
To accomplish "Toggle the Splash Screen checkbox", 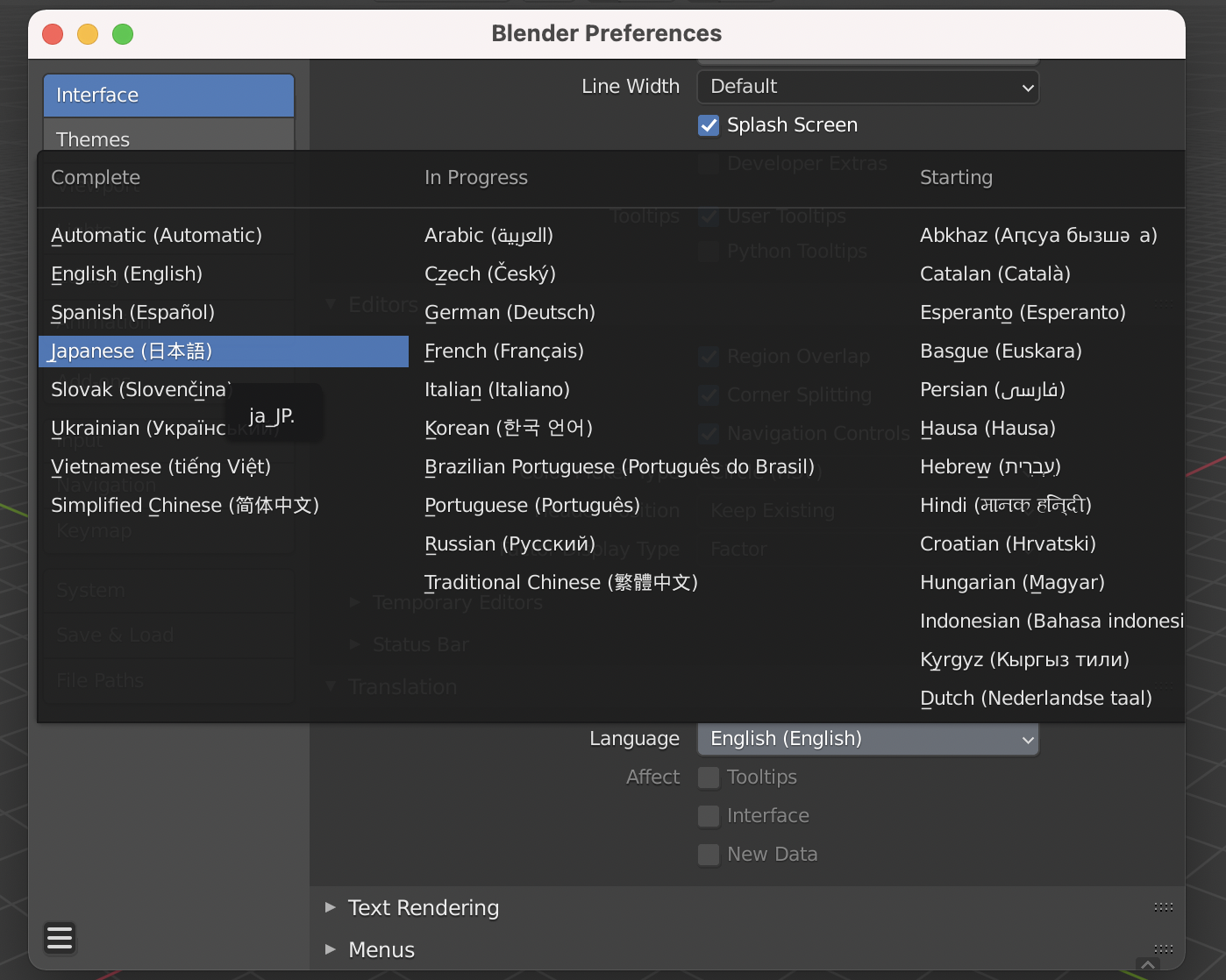I will pos(709,125).
